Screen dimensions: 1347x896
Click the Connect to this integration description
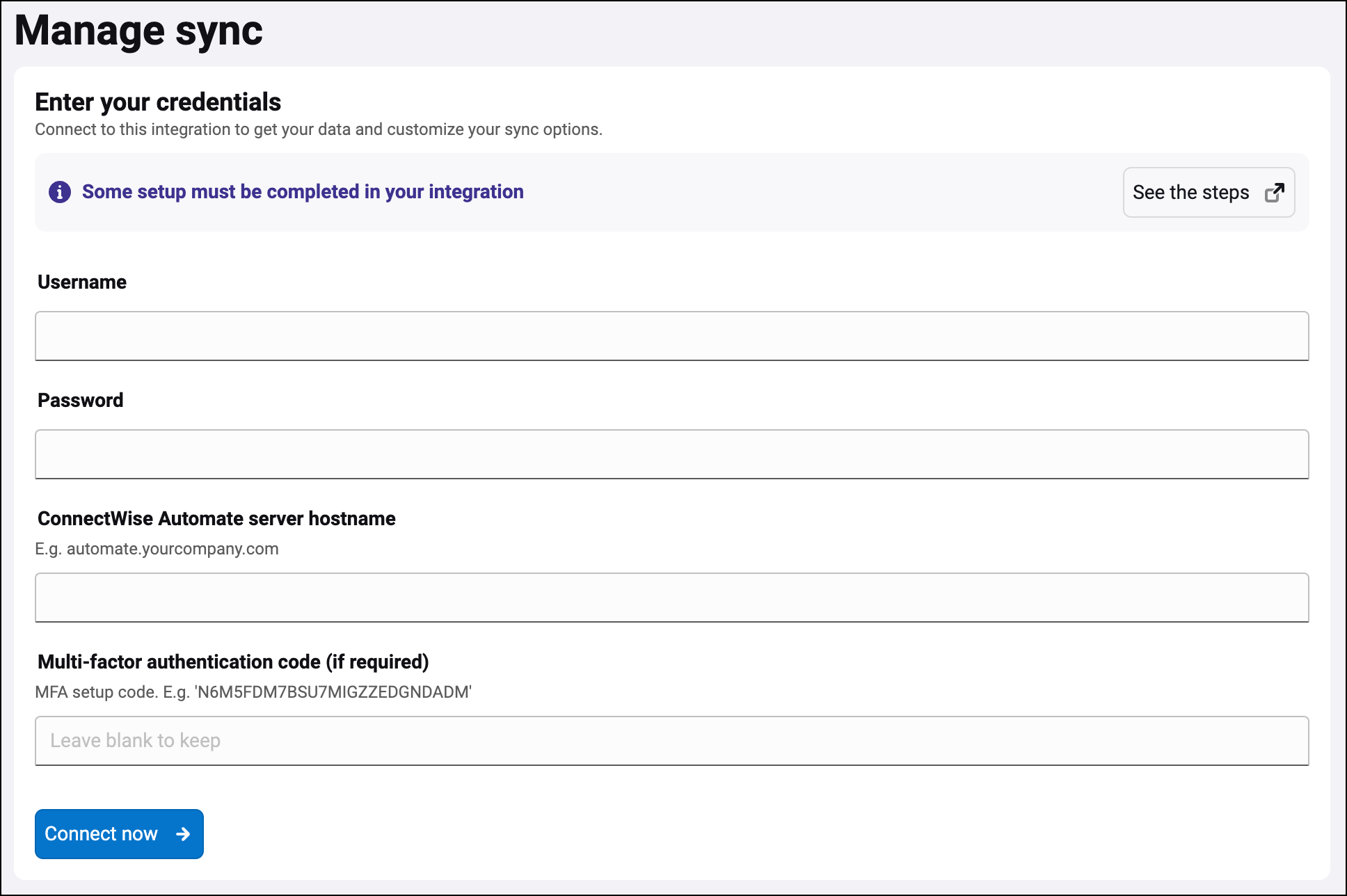(x=319, y=130)
